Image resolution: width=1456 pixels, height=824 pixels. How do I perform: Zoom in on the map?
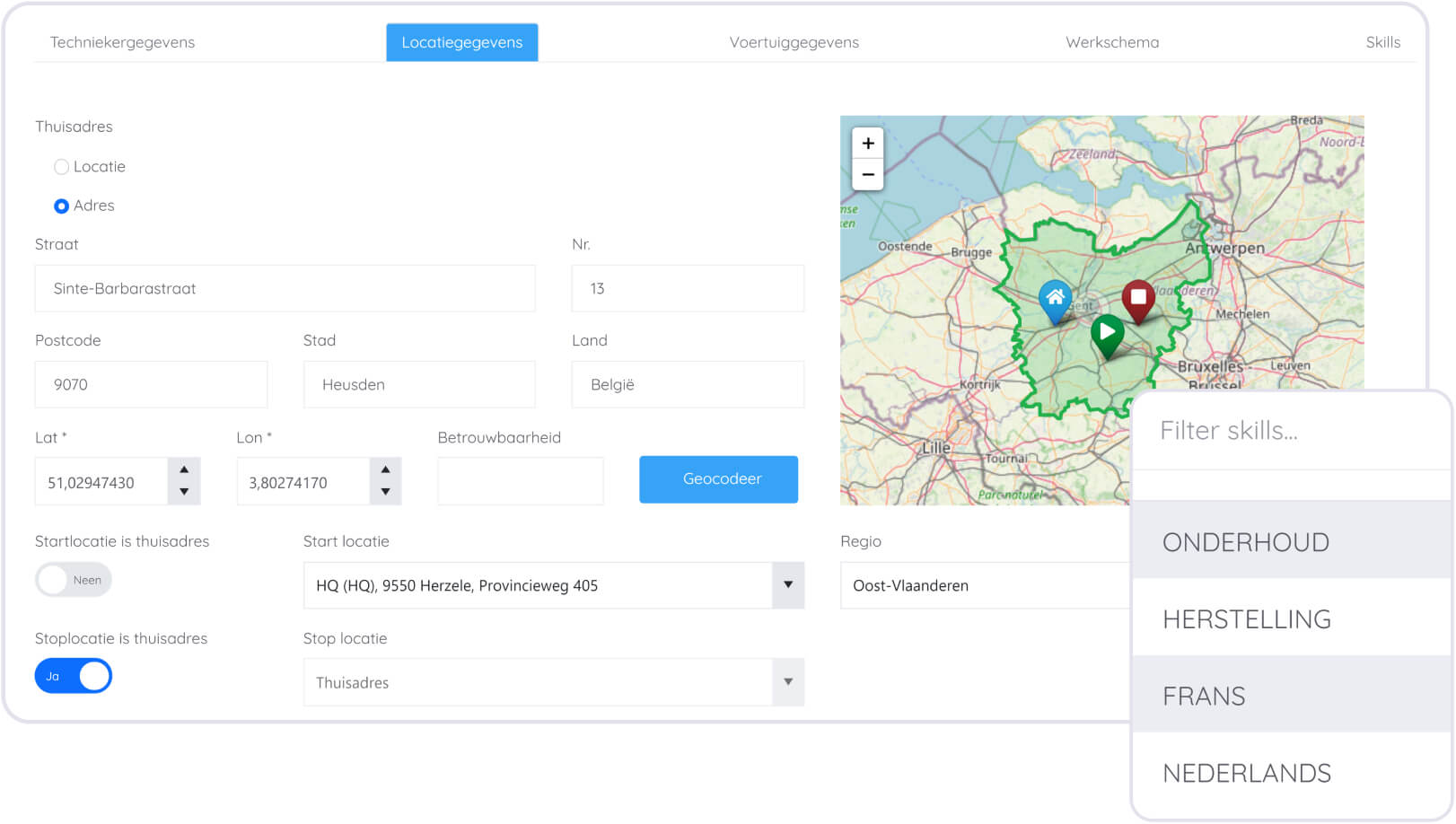868,143
